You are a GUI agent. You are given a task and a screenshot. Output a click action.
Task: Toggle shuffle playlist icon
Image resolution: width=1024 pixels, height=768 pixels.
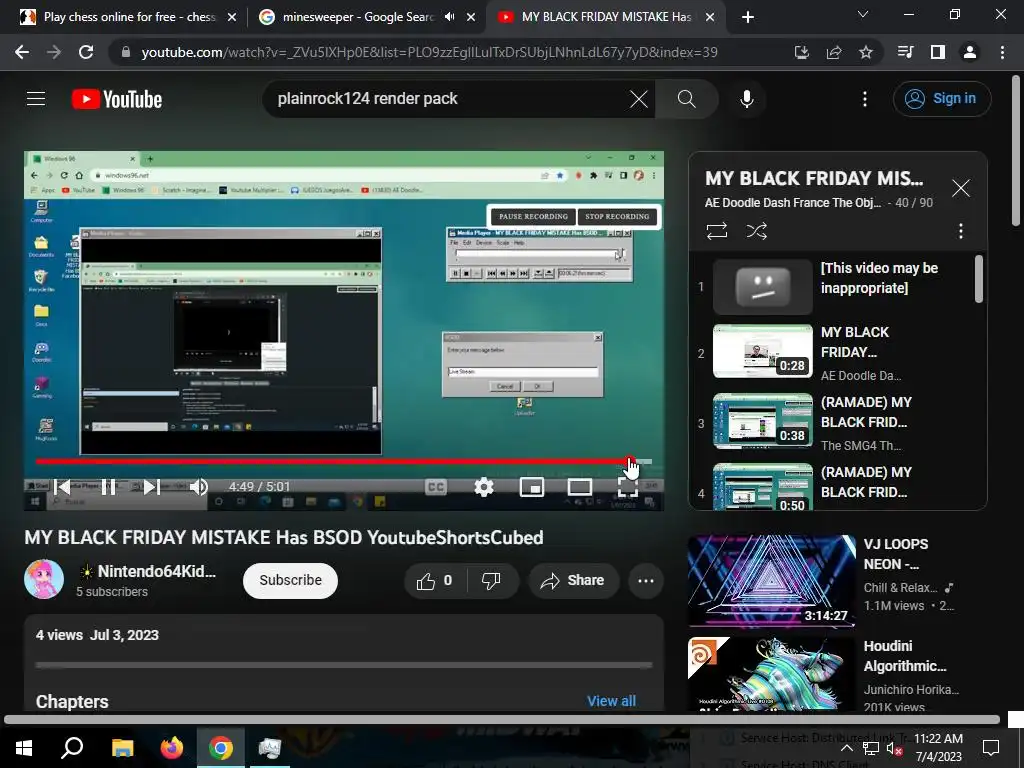(x=757, y=231)
